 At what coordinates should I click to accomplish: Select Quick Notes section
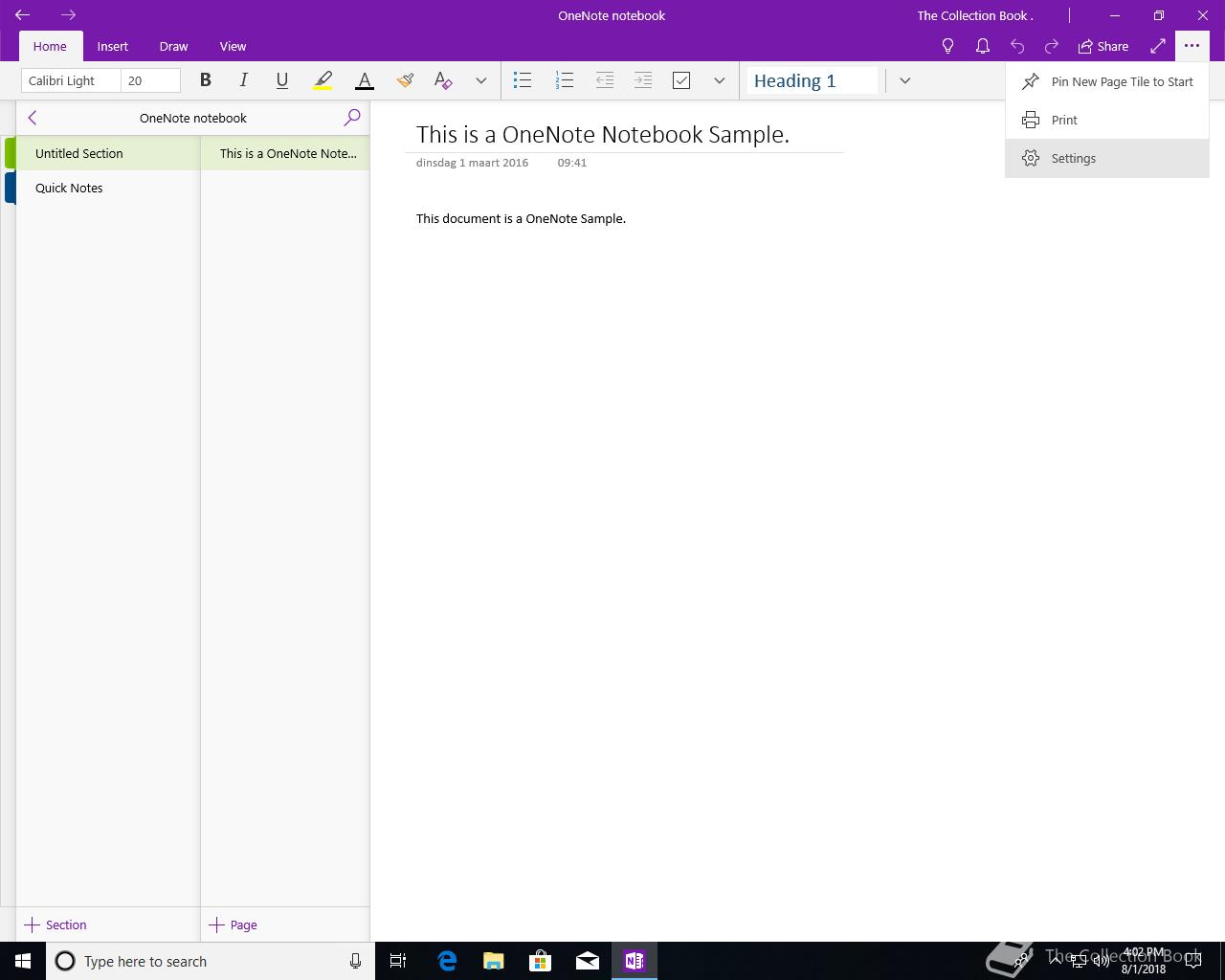click(x=107, y=188)
